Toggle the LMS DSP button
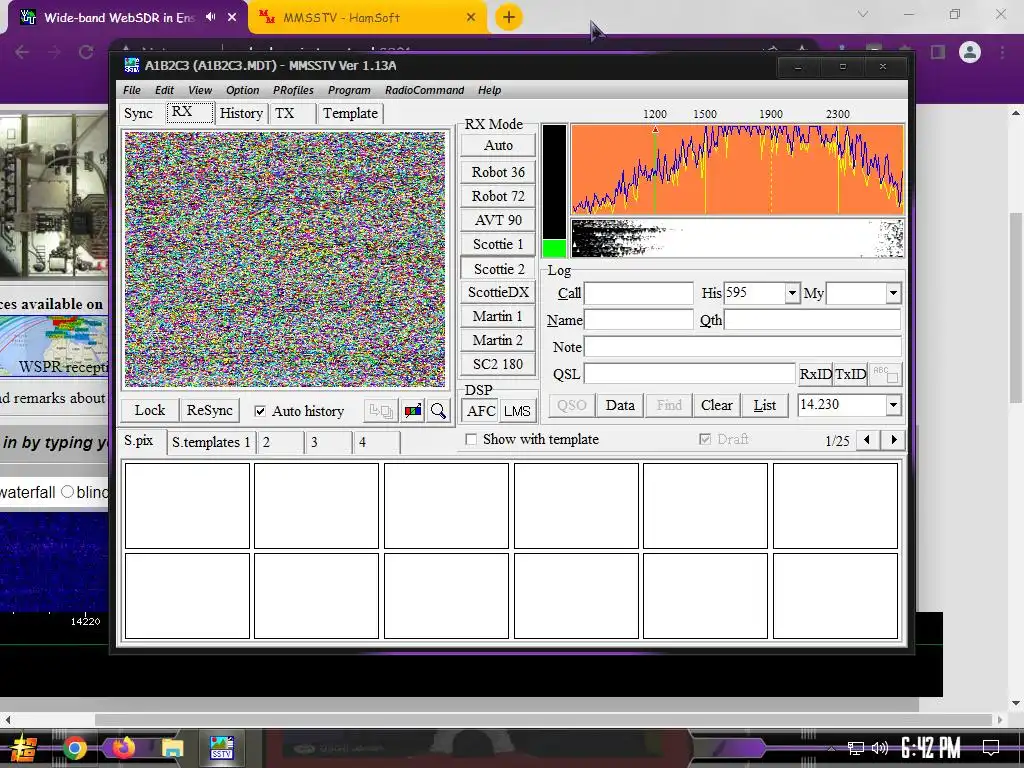Screen dimensions: 1024x768 coord(517,411)
